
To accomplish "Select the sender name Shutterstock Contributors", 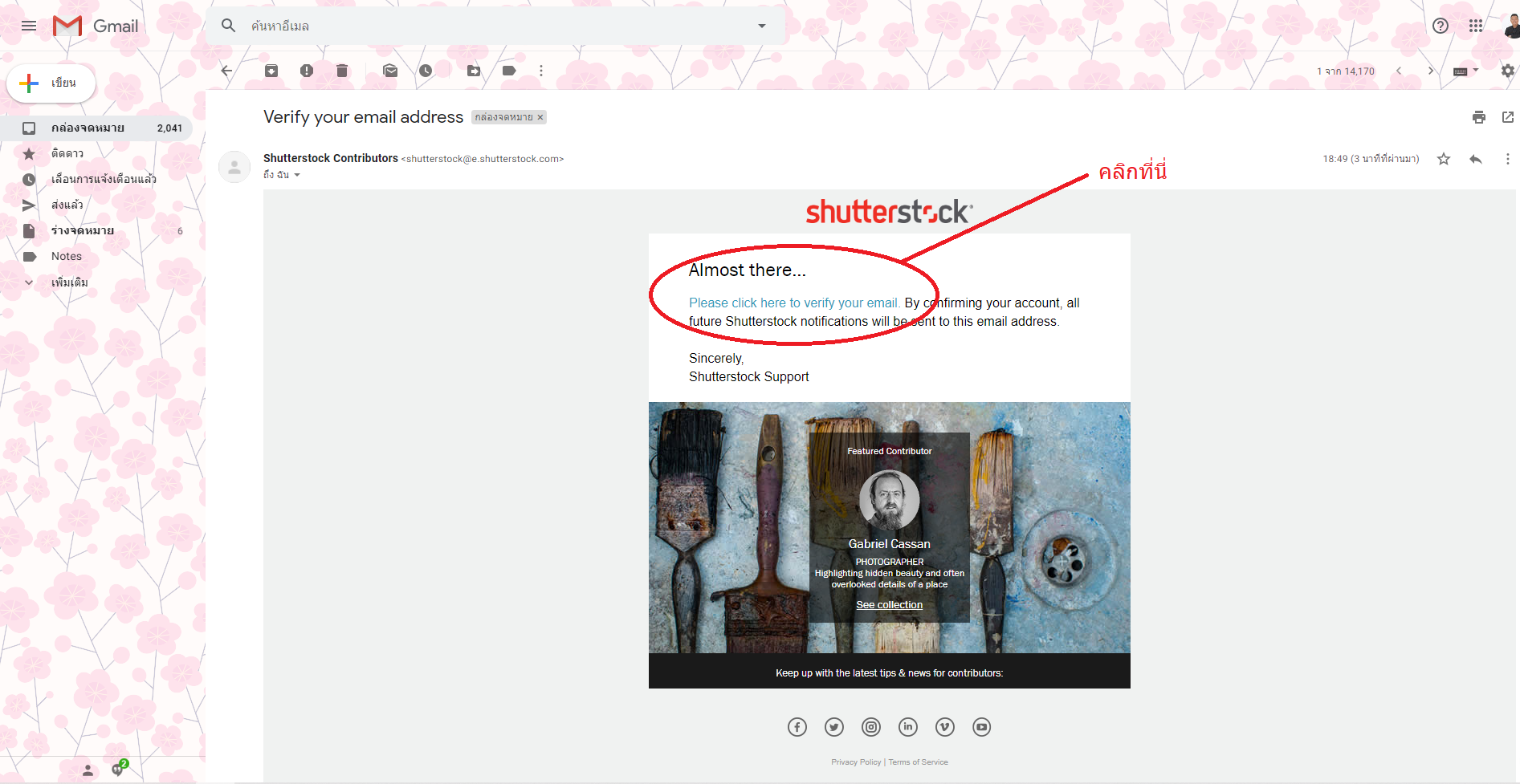I will tap(331, 158).
